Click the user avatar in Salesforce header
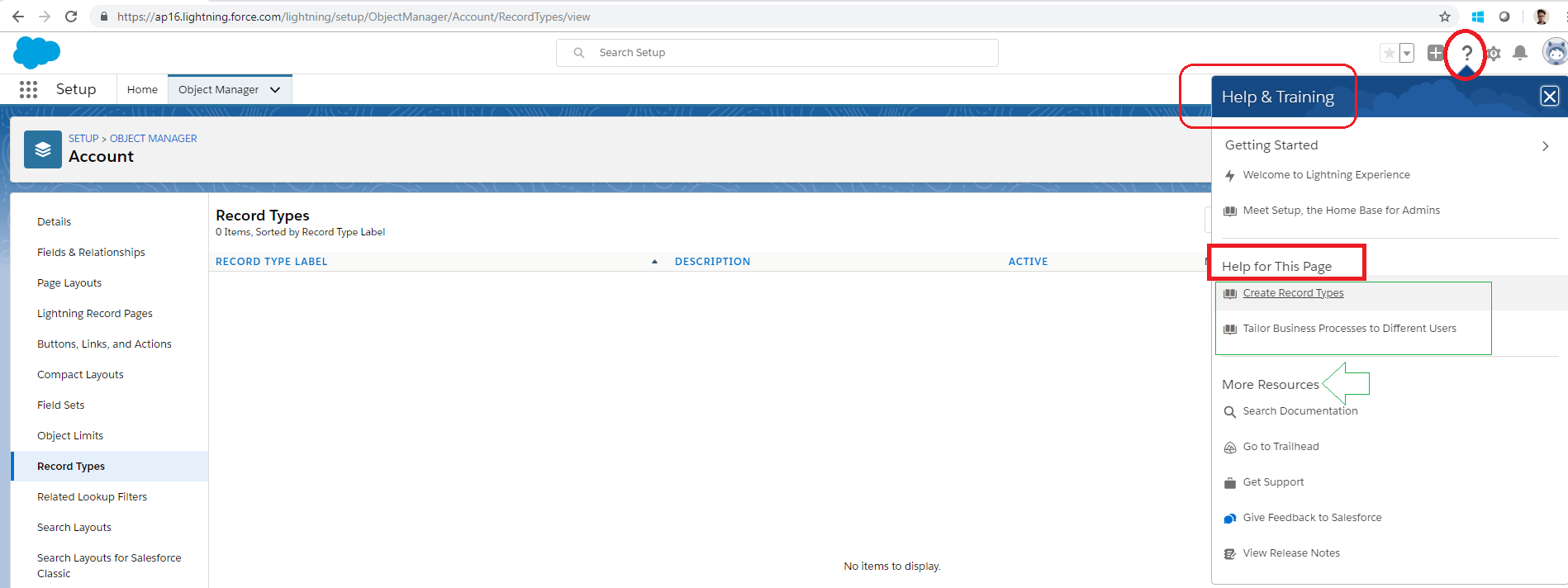This screenshot has width=1568, height=588. point(1556,52)
